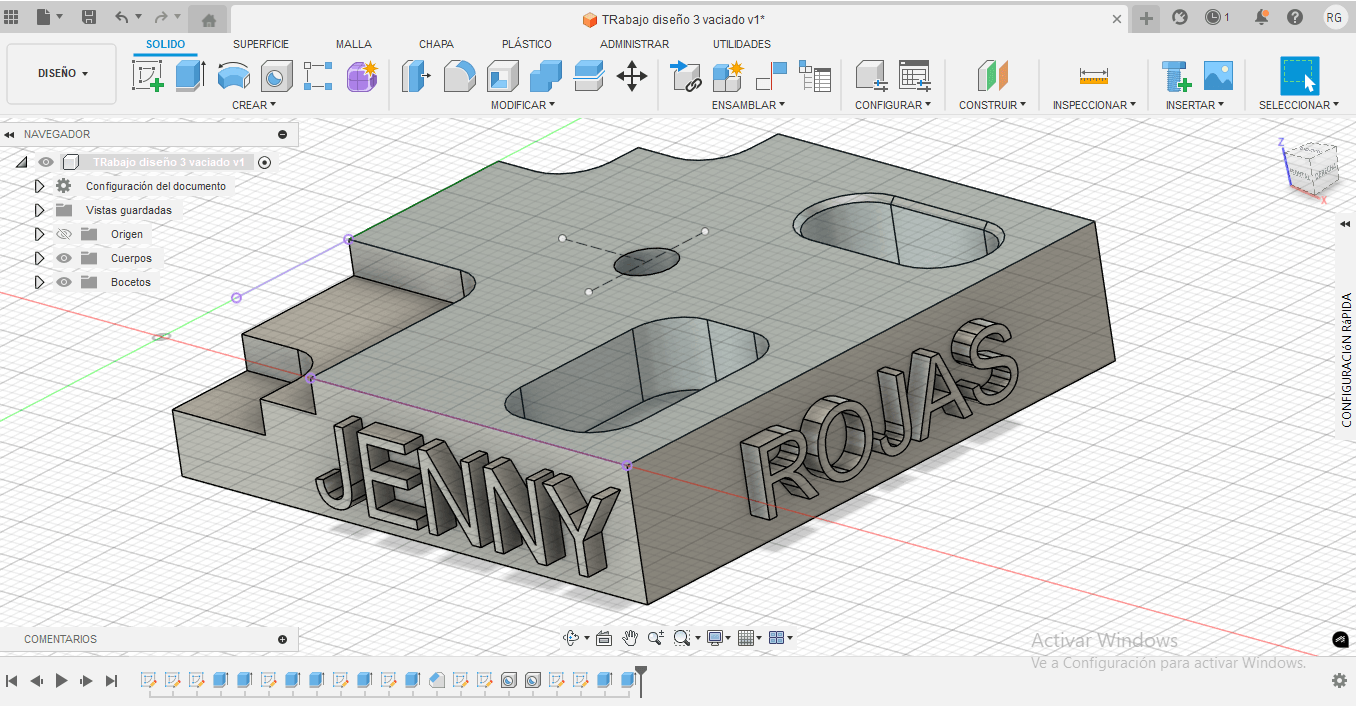This screenshot has width=1356, height=706.
Task: Select the Orbit tool in navigation bar
Action: (x=571, y=638)
